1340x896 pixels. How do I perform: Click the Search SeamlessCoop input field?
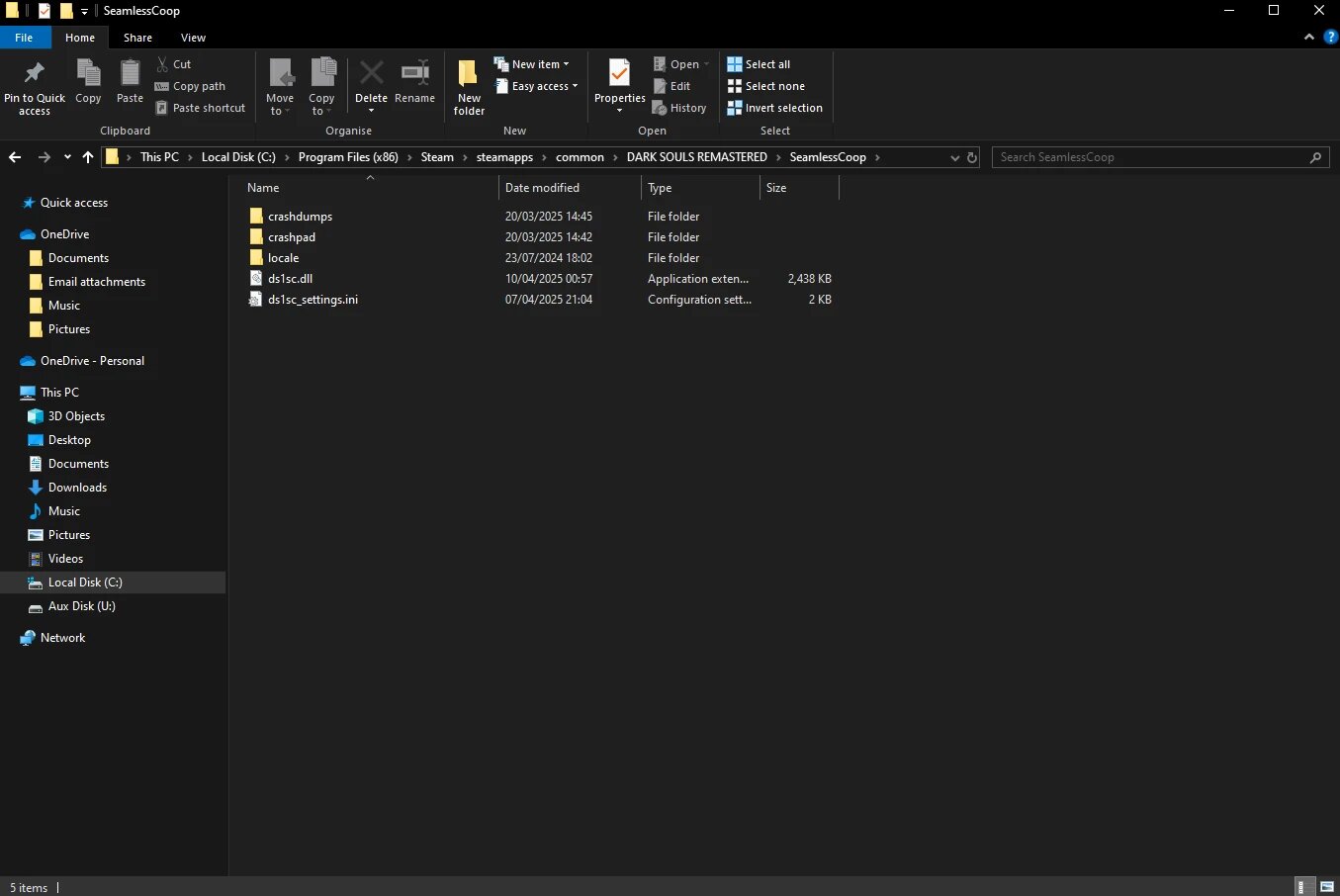click(x=1152, y=157)
